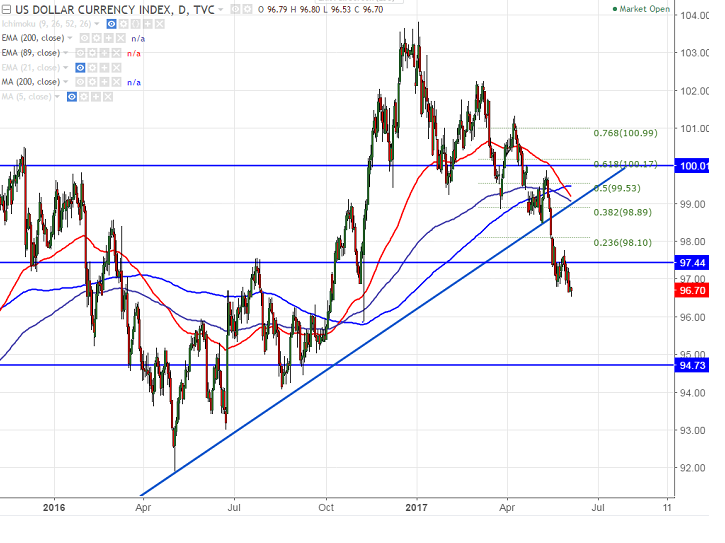Remove the EMA (200, close) indicator

(x=120, y=38)
